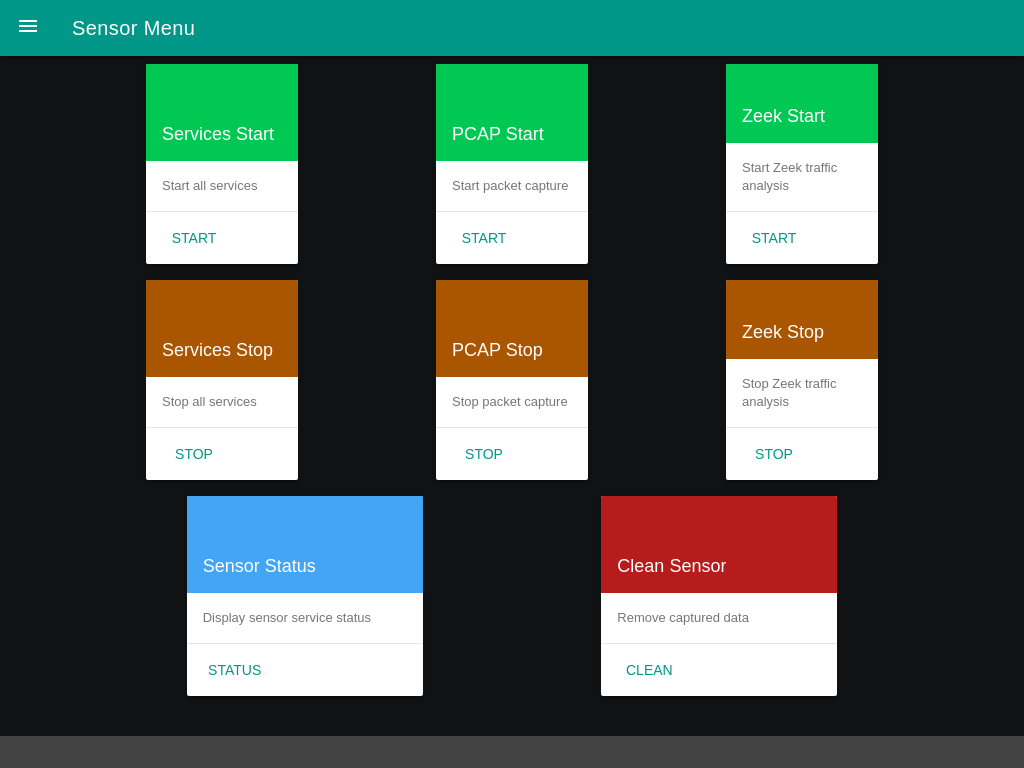The image size is (1024, 768).
Task: Click STOP on the PCAP Stop card
Action: pos(483,454)
